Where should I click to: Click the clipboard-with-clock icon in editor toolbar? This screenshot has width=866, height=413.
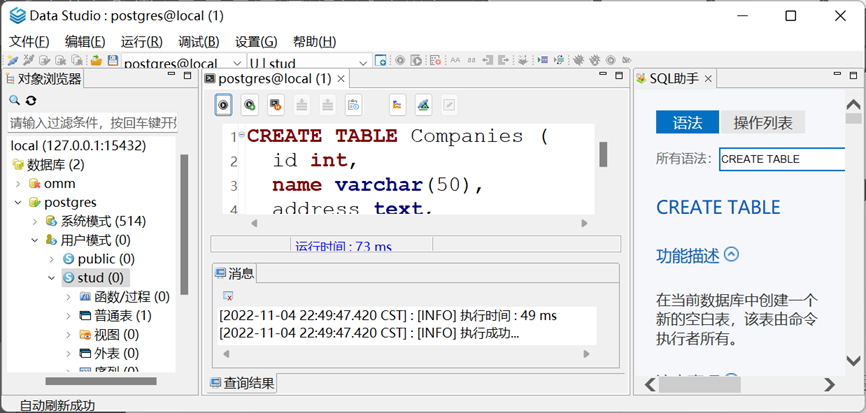[x=353, y=104]
